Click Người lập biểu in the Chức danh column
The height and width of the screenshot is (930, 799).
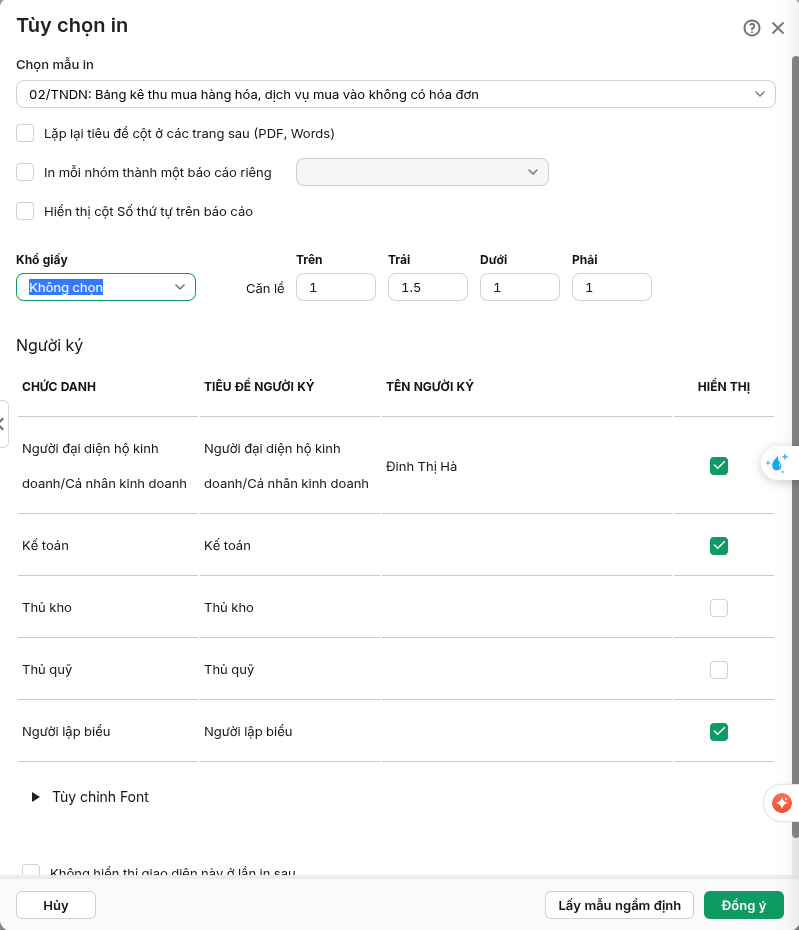(x=66, y=732)
